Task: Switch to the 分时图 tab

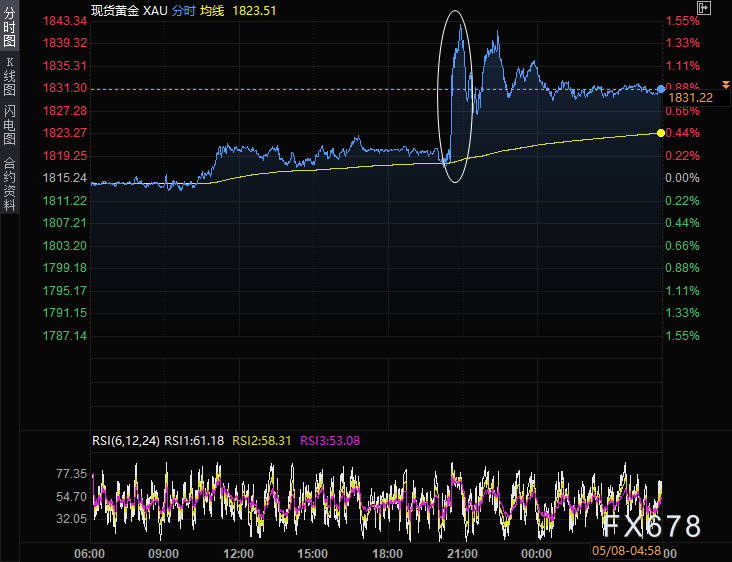Action: pos(9,26)
